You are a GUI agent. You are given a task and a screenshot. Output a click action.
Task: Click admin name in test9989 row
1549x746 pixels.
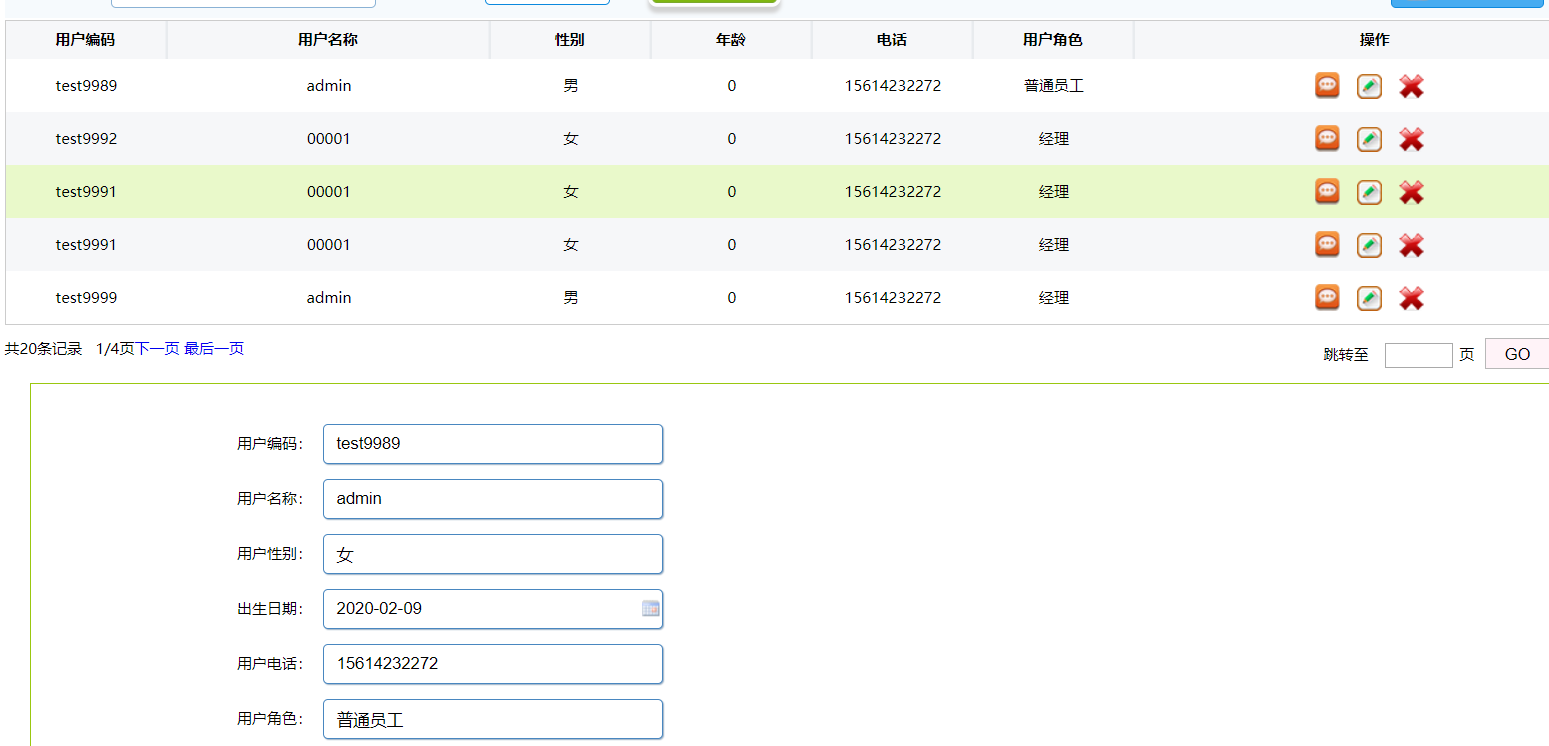click(x=329, y=86)
